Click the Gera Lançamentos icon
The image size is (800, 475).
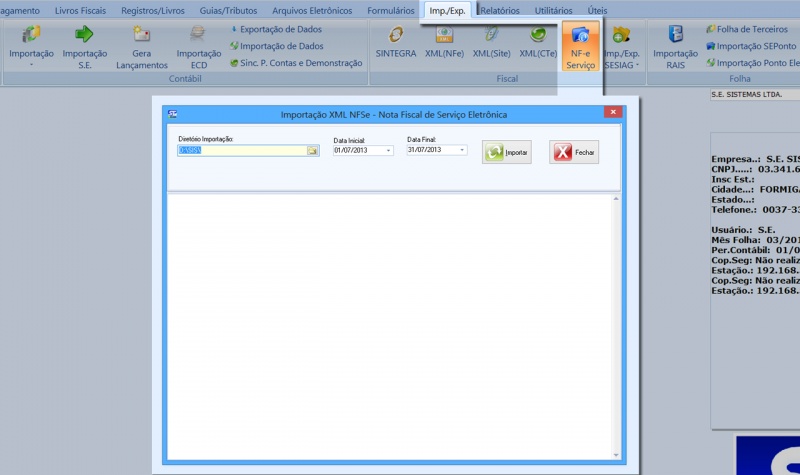pyautogui.click(x=142, y=46)
